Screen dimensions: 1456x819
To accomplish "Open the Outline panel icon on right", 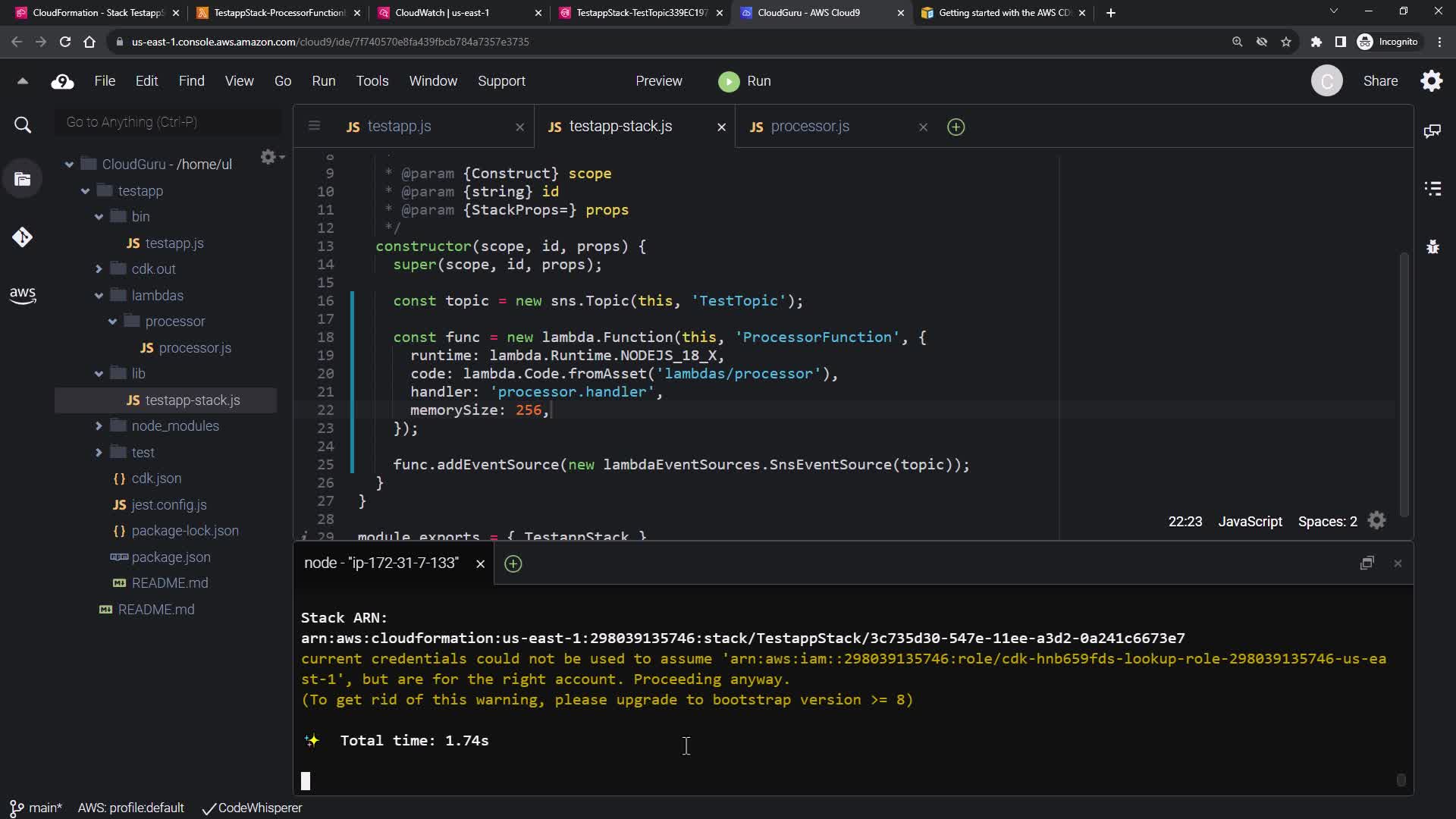I will [1432, 189].
